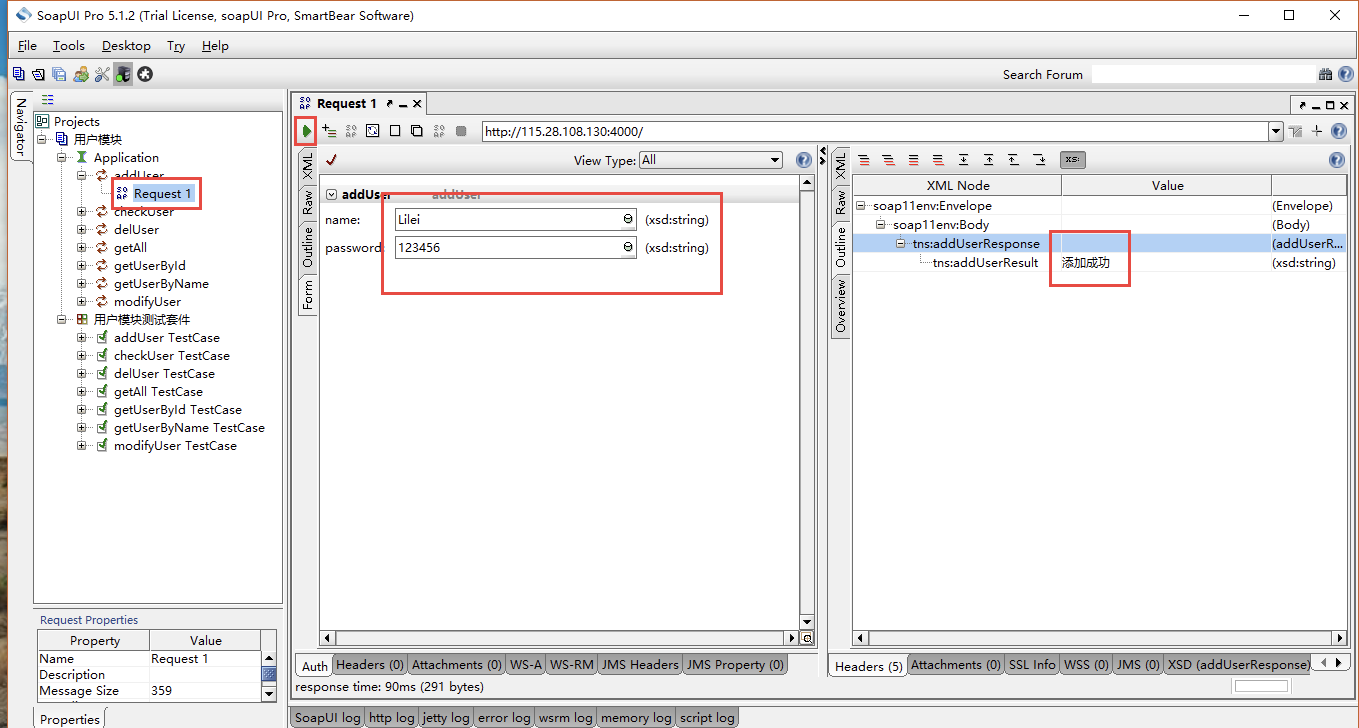This screenshot has height=728, width=1359.
Task: Show the http log tab
Action: tap(391, 717)
